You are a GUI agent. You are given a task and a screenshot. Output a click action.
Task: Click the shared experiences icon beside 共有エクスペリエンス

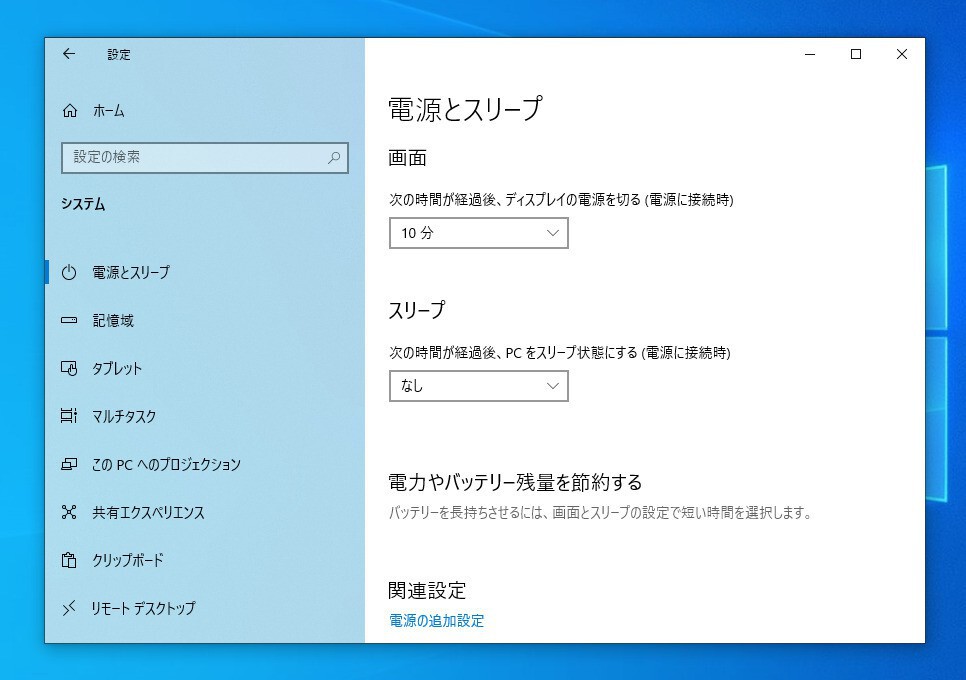click(x=69, y=512)
